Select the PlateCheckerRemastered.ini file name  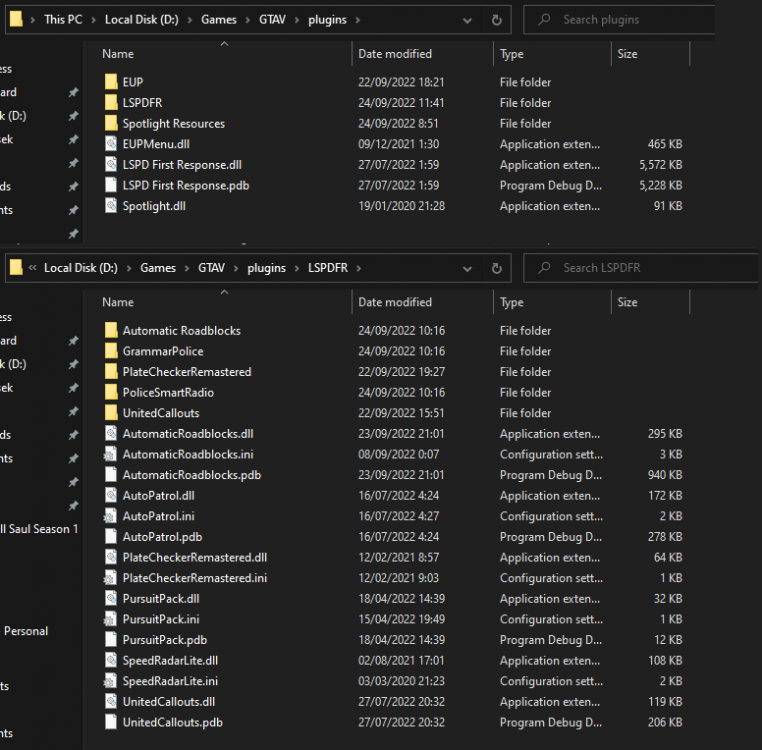pos(195,578)
